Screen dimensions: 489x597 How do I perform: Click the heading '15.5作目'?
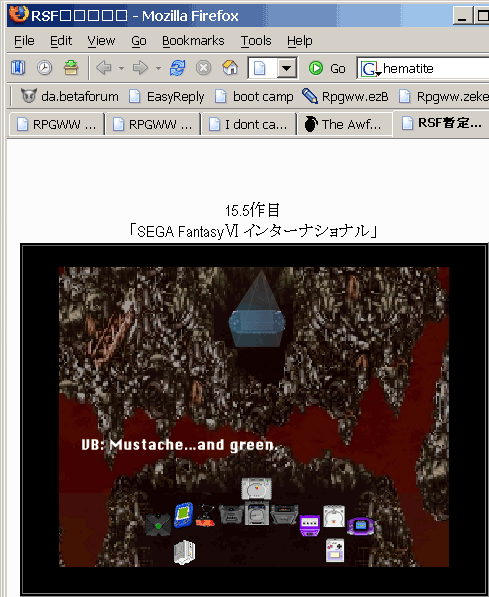[252, 210]
